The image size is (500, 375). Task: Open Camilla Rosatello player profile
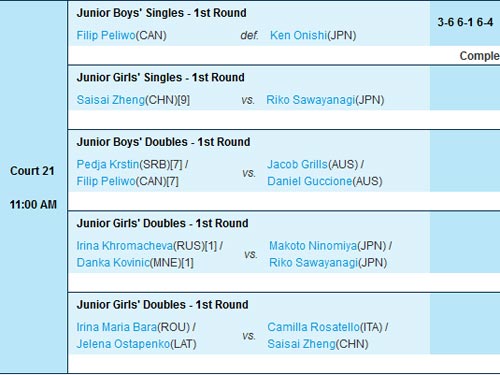tap(313, 327)
